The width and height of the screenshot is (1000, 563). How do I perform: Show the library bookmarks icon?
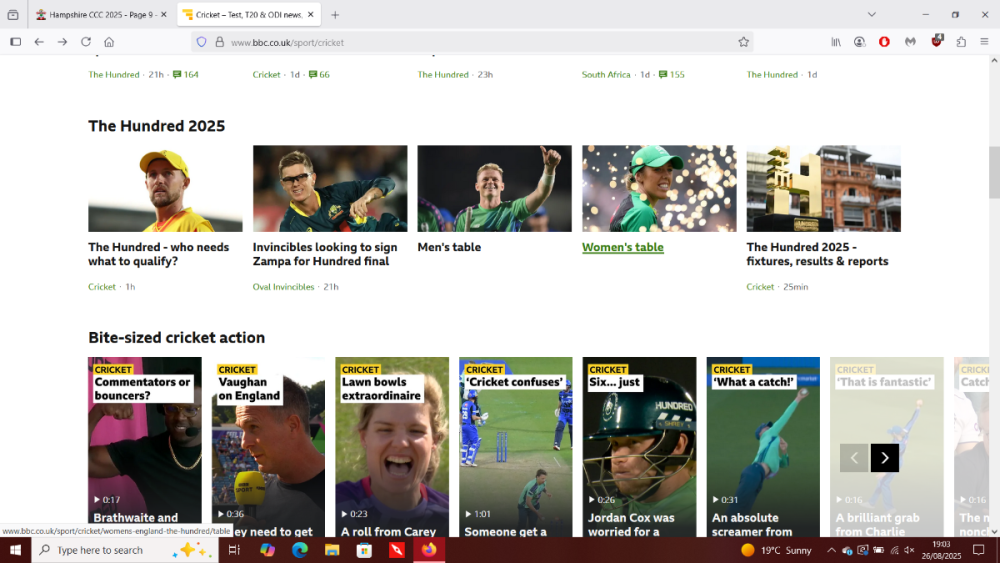(x=835, y=42)
